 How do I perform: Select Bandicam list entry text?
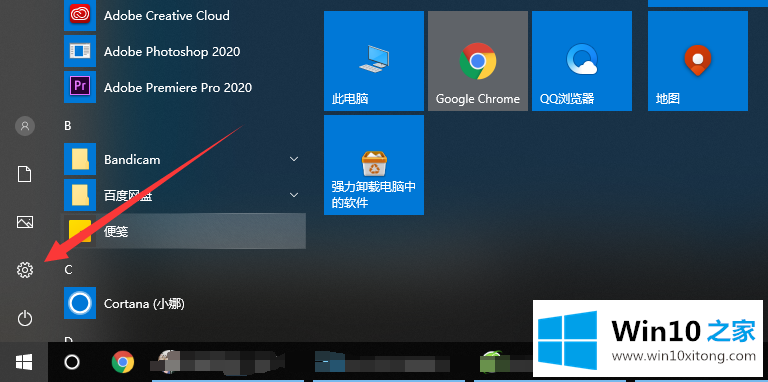(132, 160)
